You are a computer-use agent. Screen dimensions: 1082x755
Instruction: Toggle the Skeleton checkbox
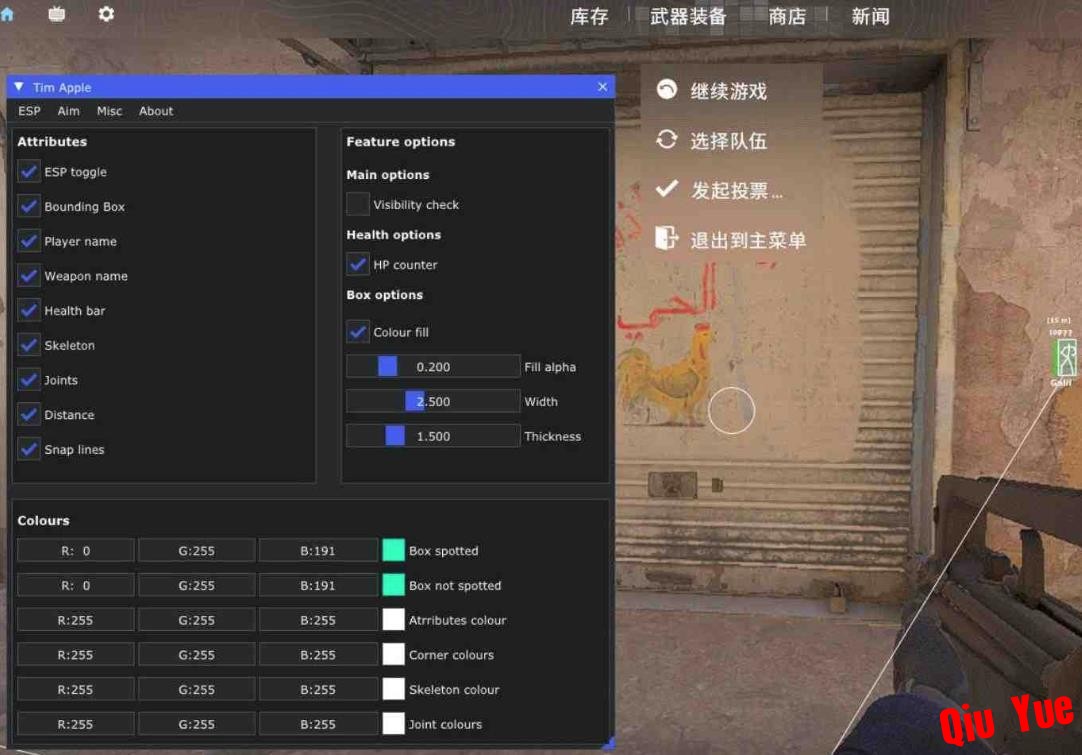click(x=28, y=344)
